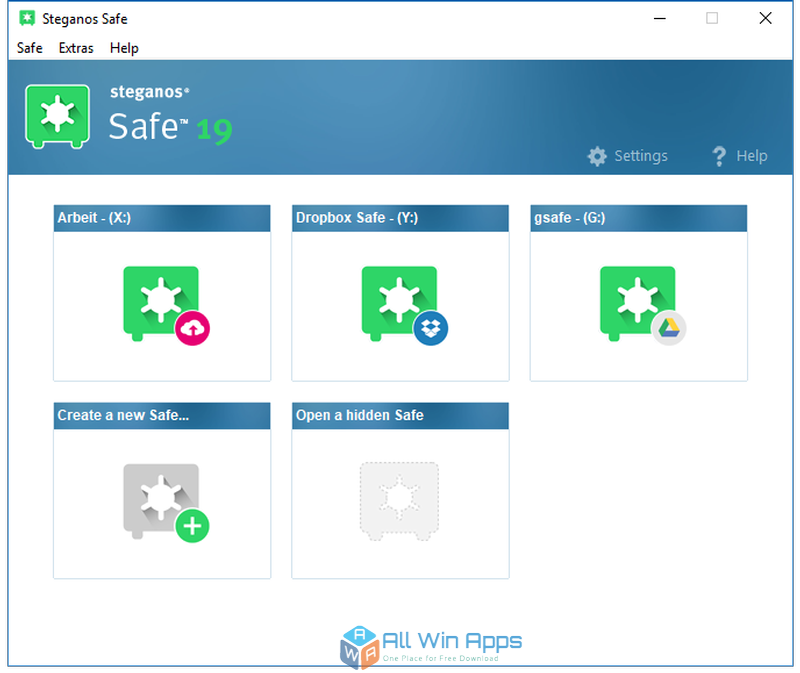
Task: Click the Open a hidden Safe header
Action: point(400,415)
